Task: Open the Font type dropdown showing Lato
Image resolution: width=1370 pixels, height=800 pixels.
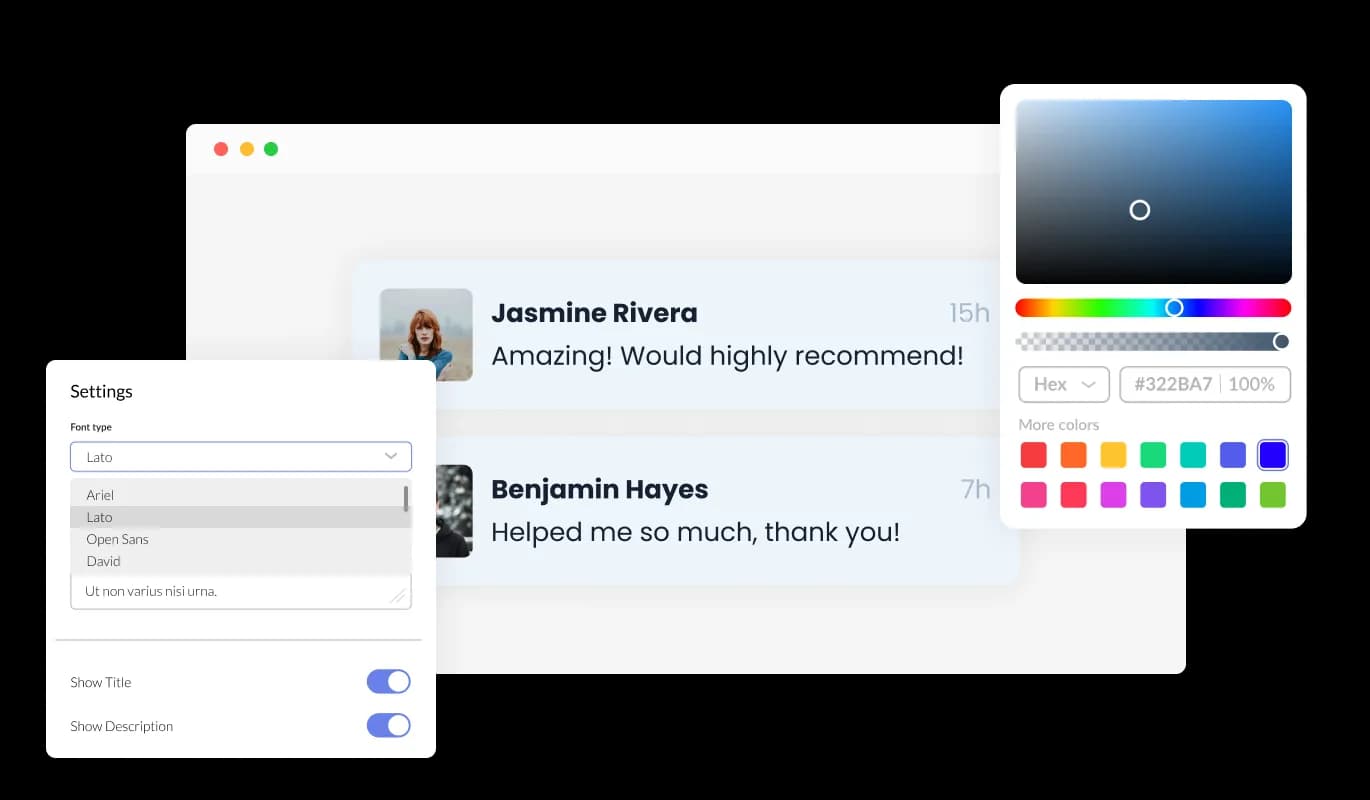Action: pyautogui.click(x=241, y=457)
